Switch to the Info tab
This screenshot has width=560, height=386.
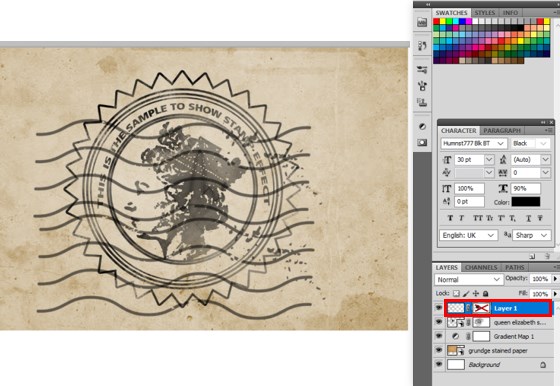tap(510, 13)
